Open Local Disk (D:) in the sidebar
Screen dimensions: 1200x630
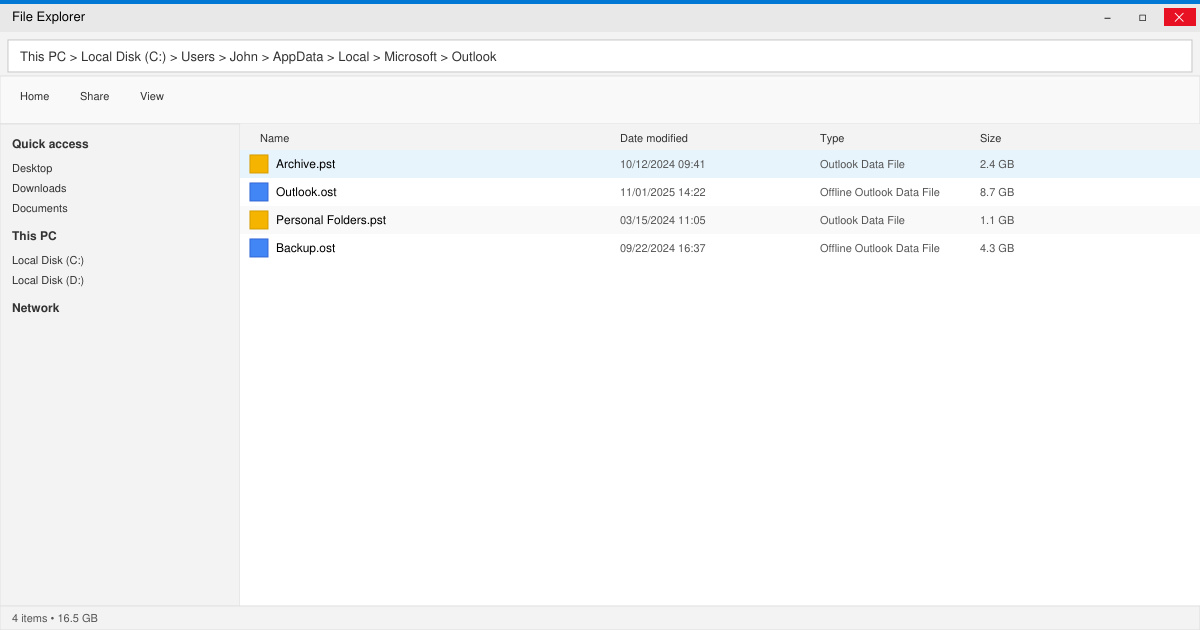[x=48, y=280]
